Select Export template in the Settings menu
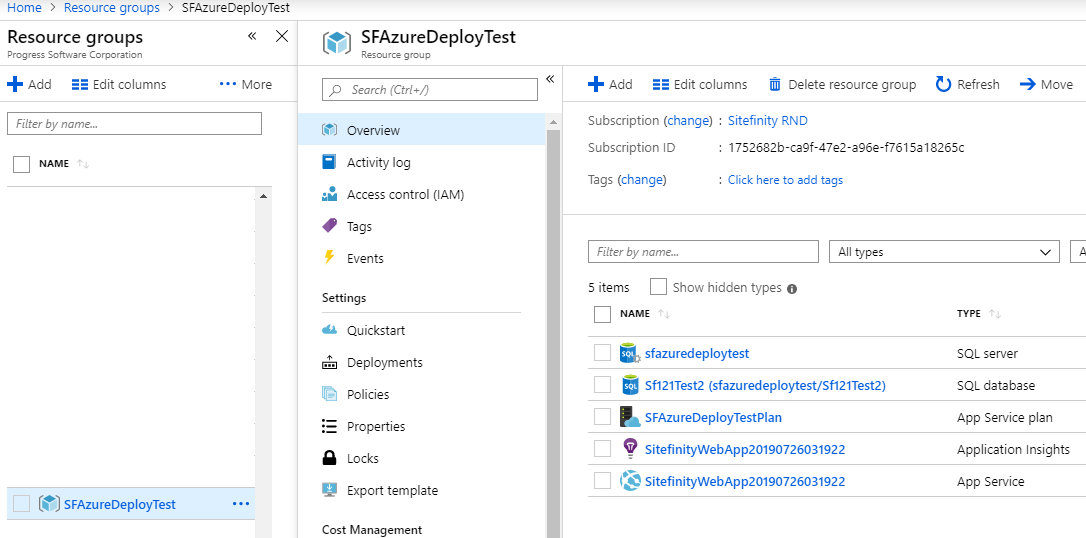This screenshot has width=1086, height=538. coord(392,490)
